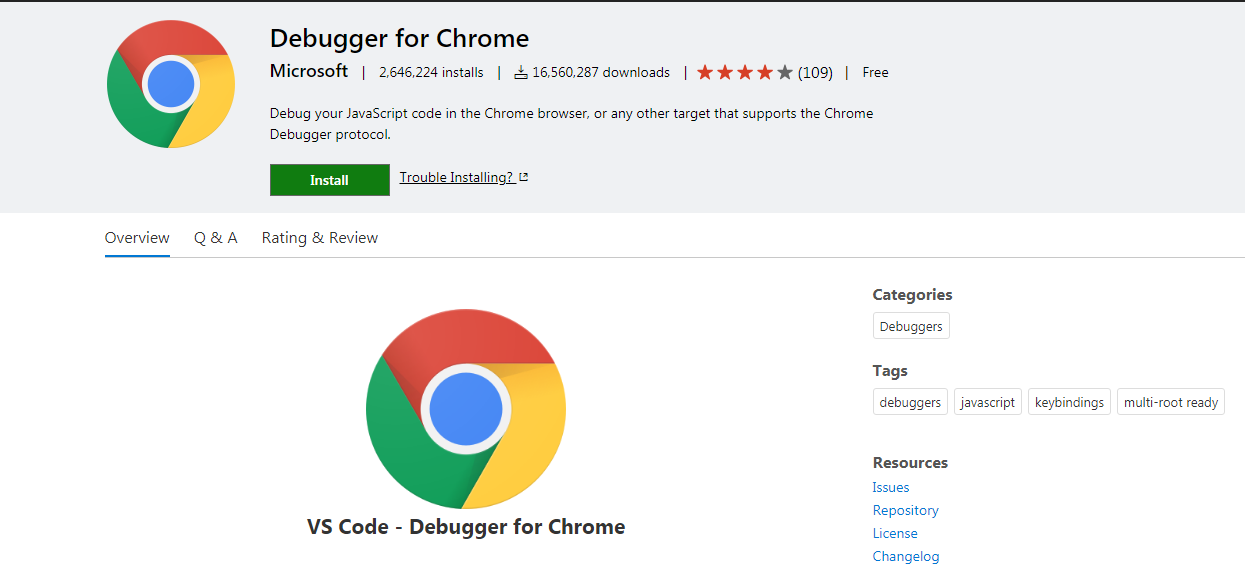Click the large Chrome logo in Overview
Screen dimensions: 1245x569
click(466, 408)
